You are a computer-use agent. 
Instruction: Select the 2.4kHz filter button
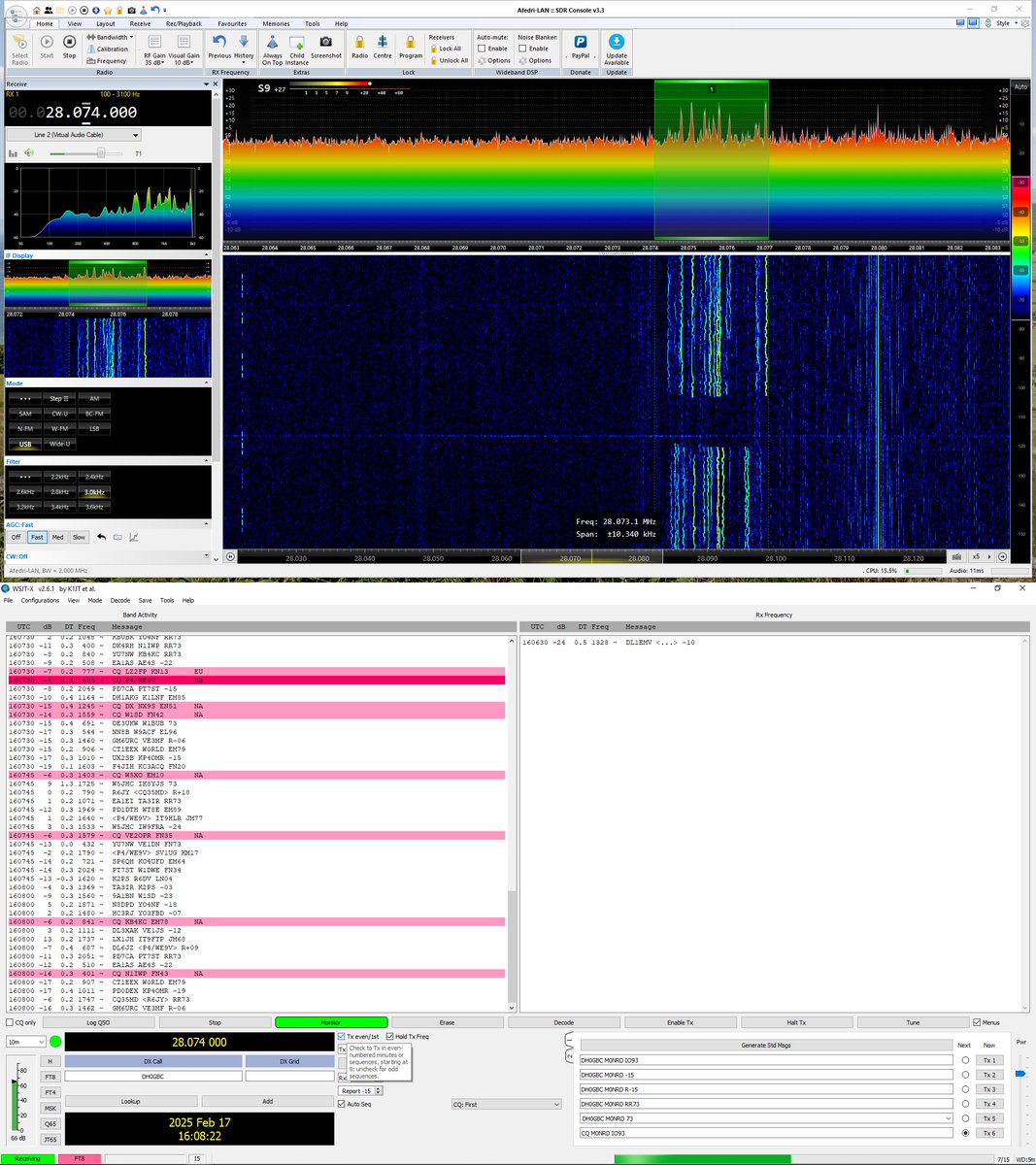(94, 477)
